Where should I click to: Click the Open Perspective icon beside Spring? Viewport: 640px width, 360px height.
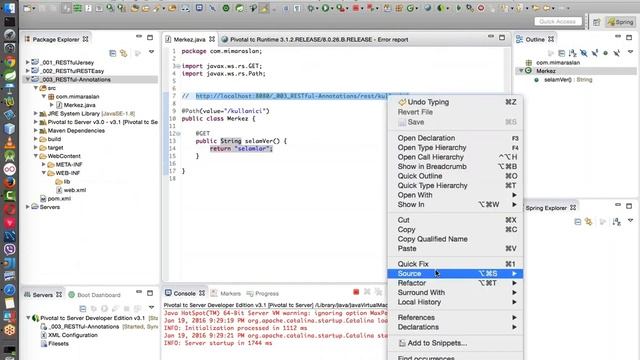pyautogui.click(x=596, y=22)
